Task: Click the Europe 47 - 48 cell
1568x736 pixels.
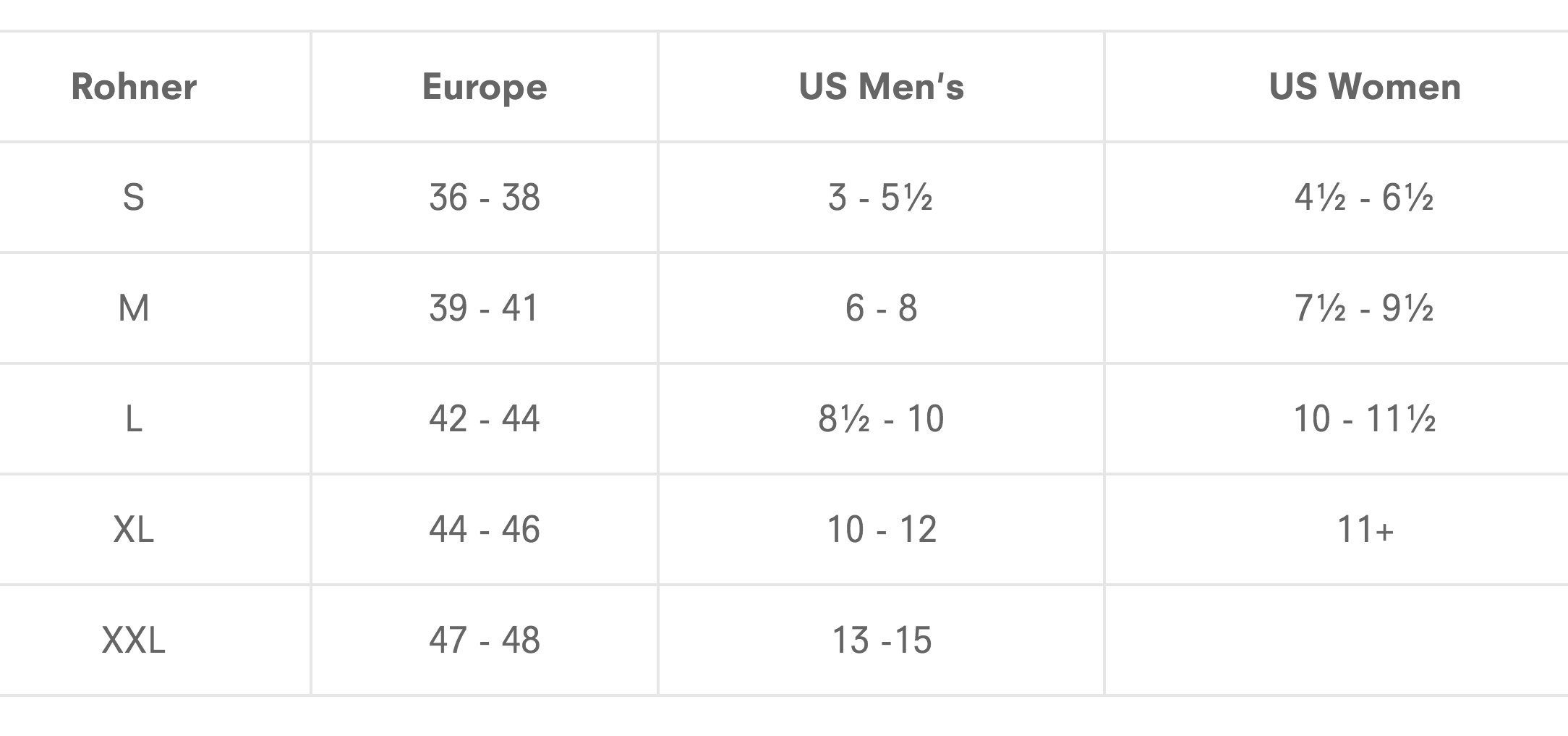Action: [x=485, y=640]
